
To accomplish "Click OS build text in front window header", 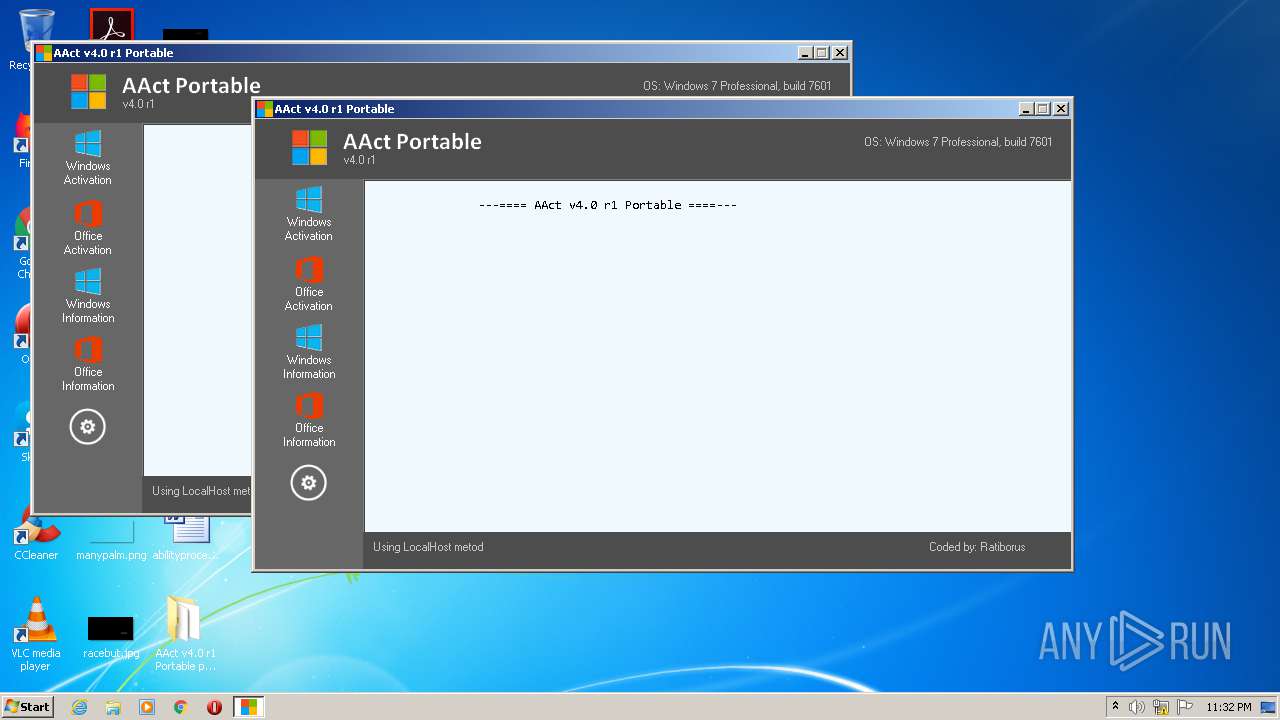I will click(x=958, y=142).
